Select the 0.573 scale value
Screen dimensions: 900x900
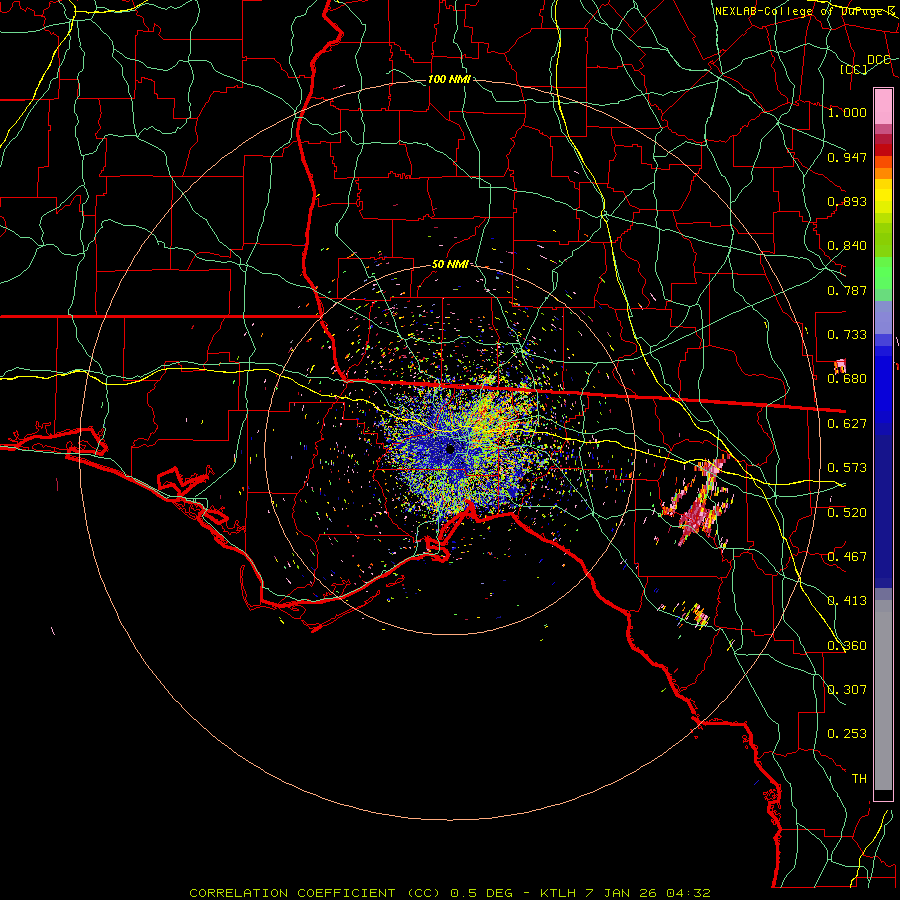tap(847, 468)
